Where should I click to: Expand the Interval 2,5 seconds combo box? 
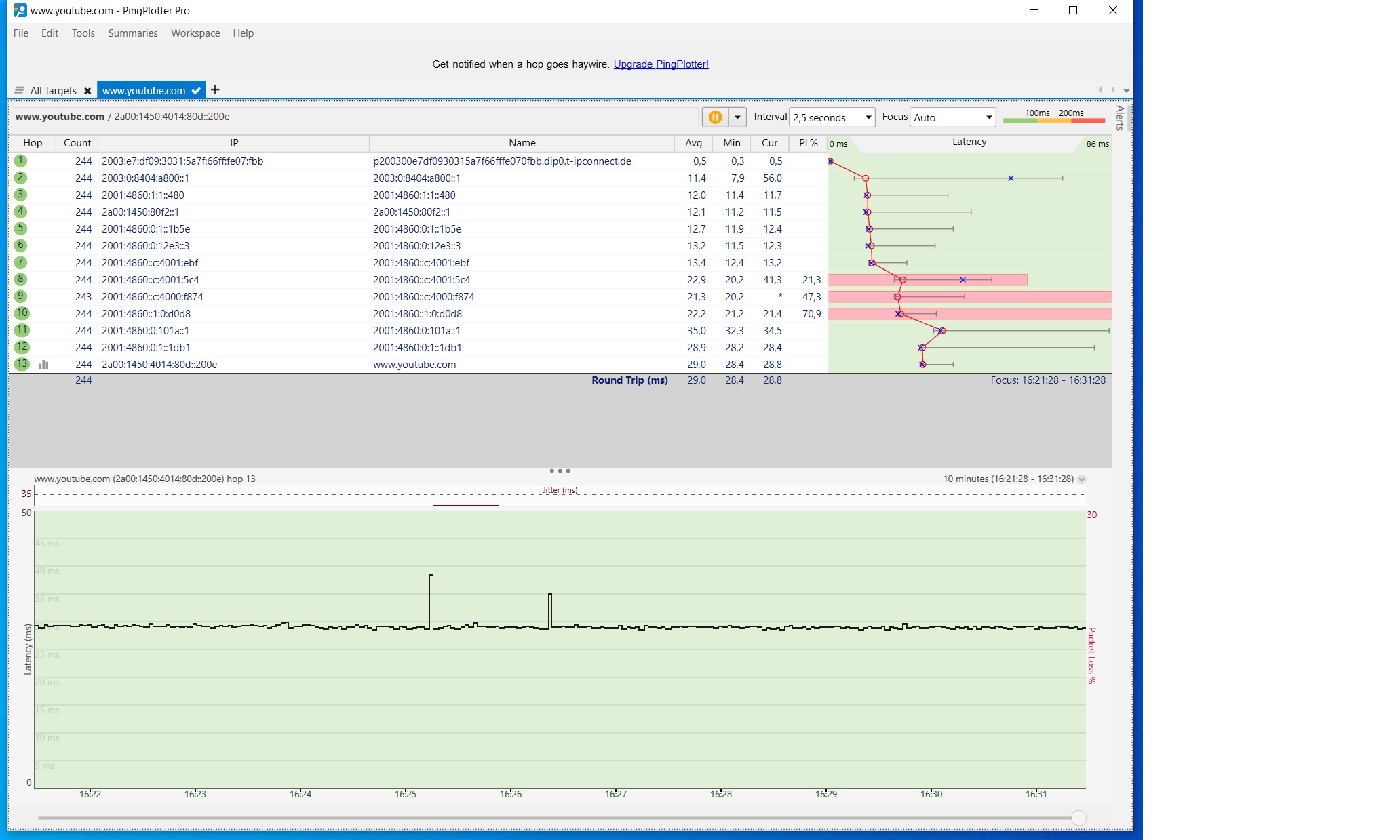[x=832, y=117]
